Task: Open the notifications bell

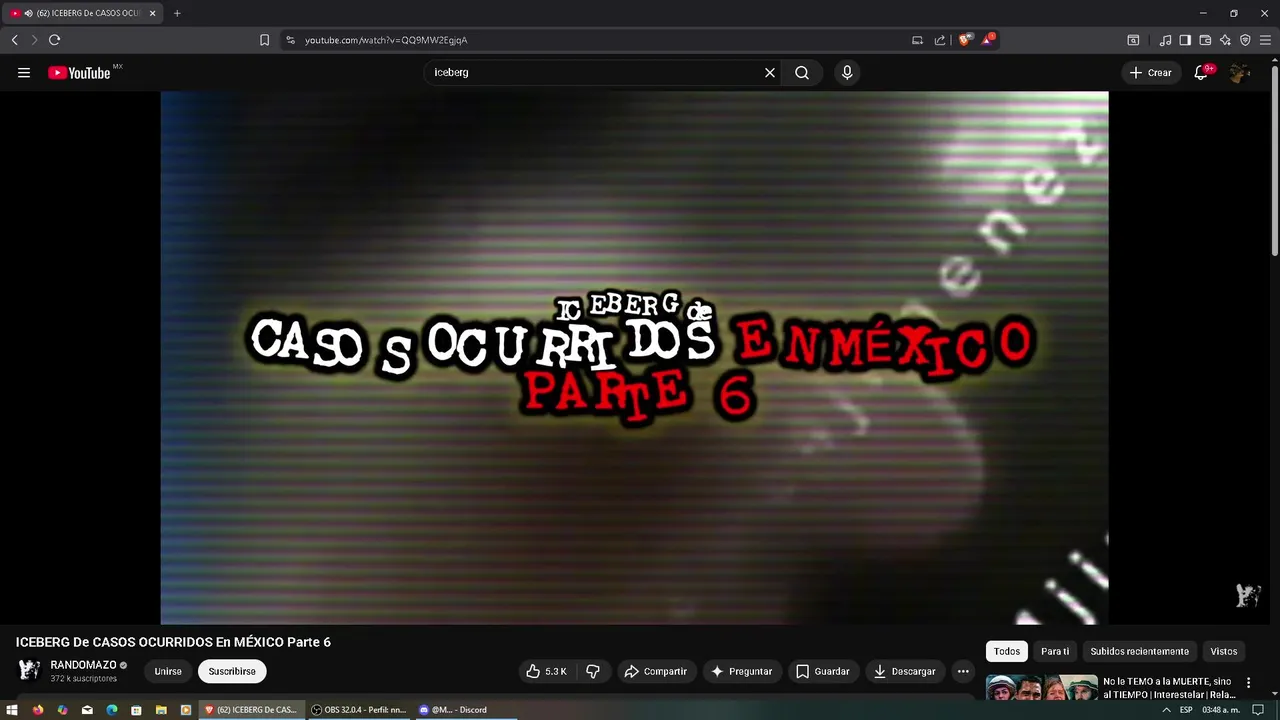Action: click(1201, 73)
